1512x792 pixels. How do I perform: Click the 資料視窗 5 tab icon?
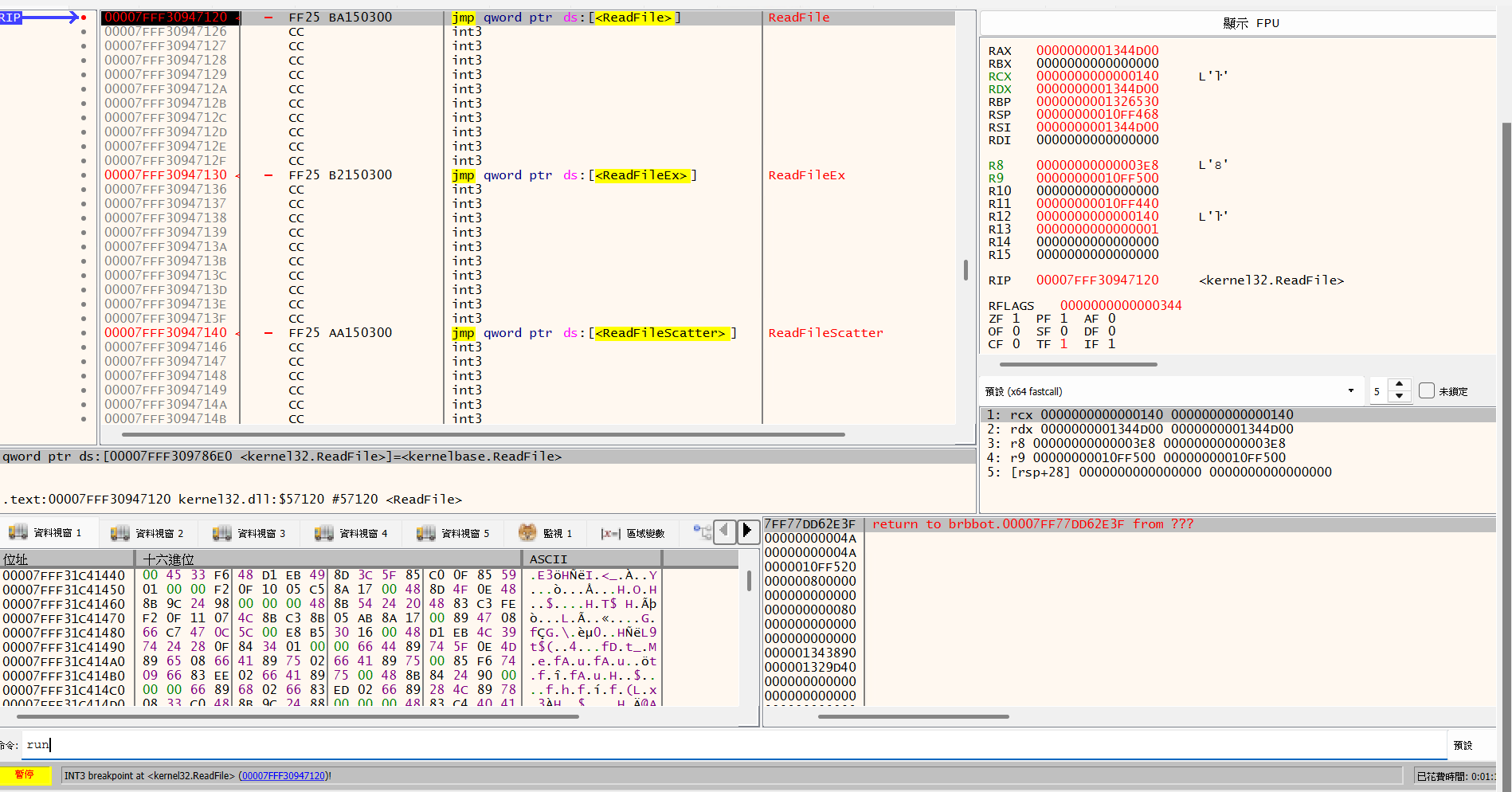tap(426, 532)
